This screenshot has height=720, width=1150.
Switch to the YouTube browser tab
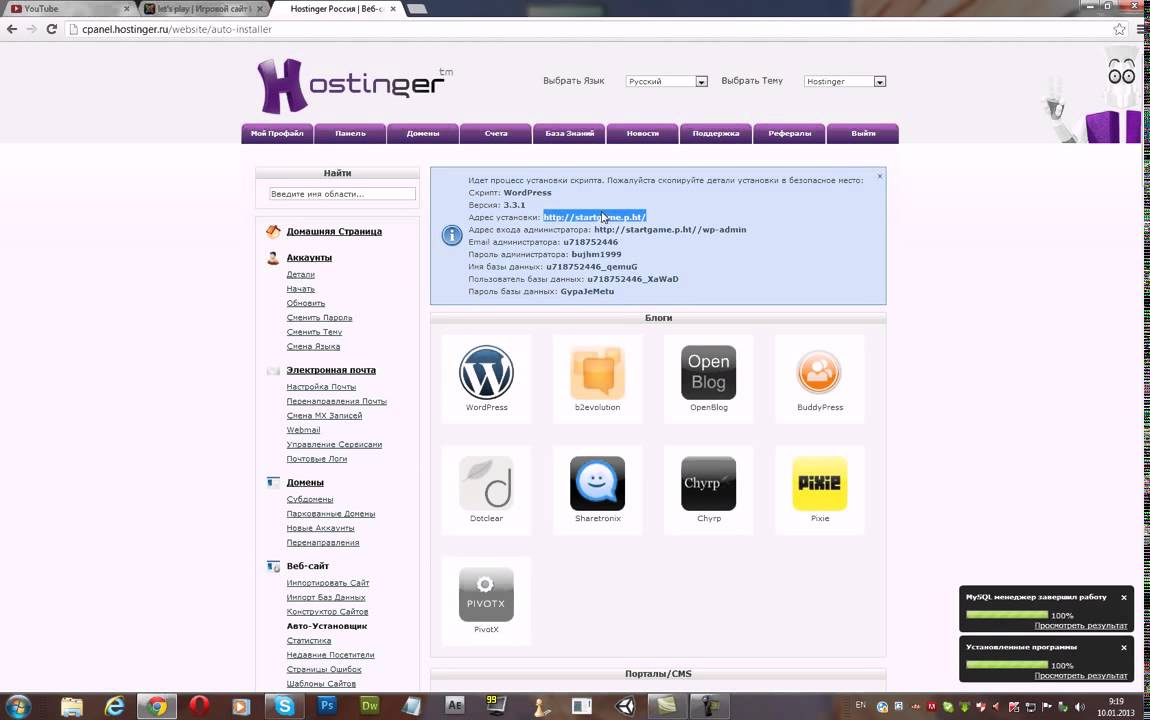coord(67,9)
